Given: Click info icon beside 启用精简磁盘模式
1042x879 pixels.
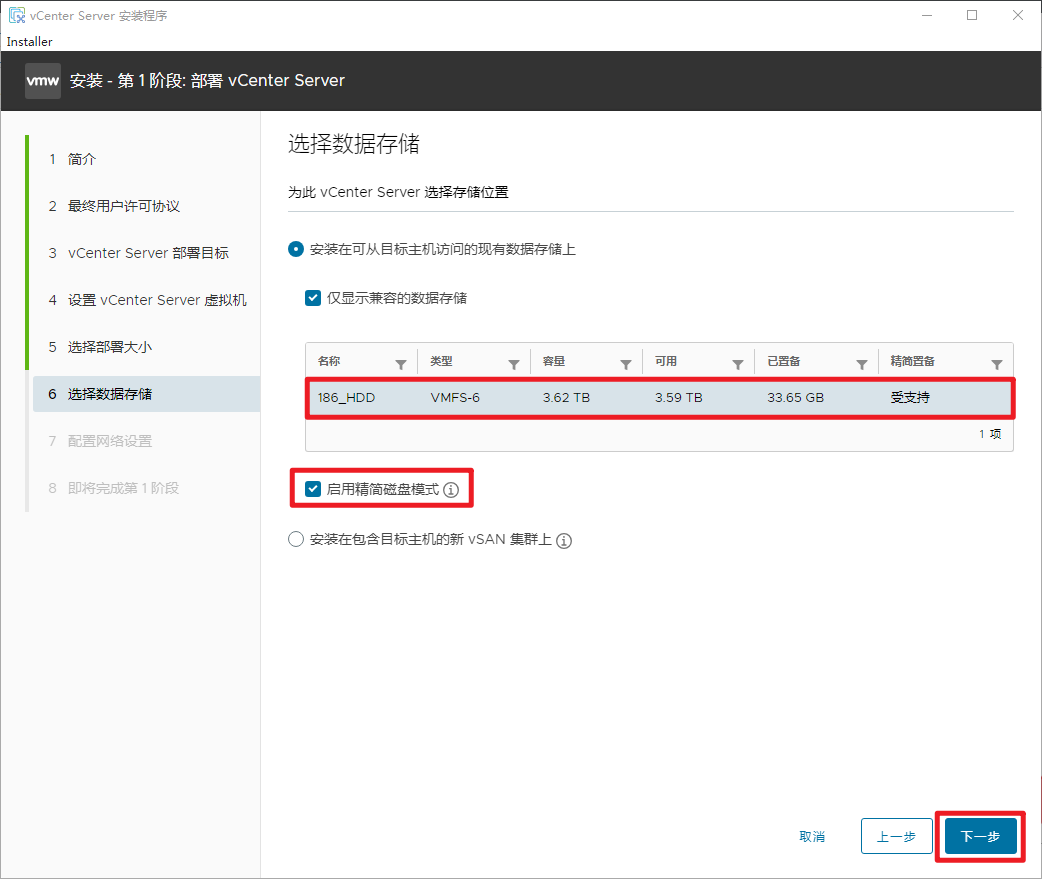Looking at the screenshot, I should point(451,490).
